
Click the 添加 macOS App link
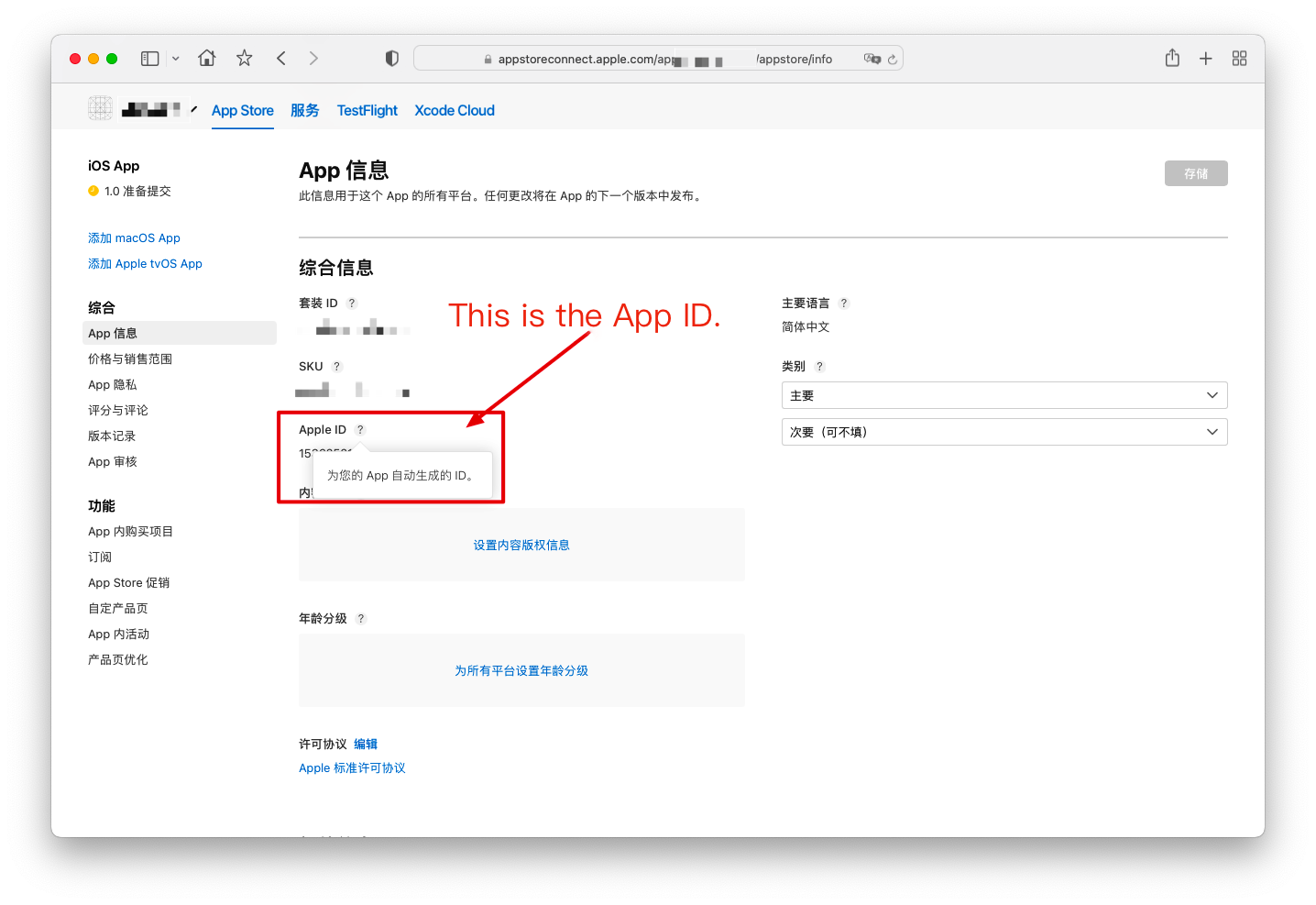click(134, 237)
